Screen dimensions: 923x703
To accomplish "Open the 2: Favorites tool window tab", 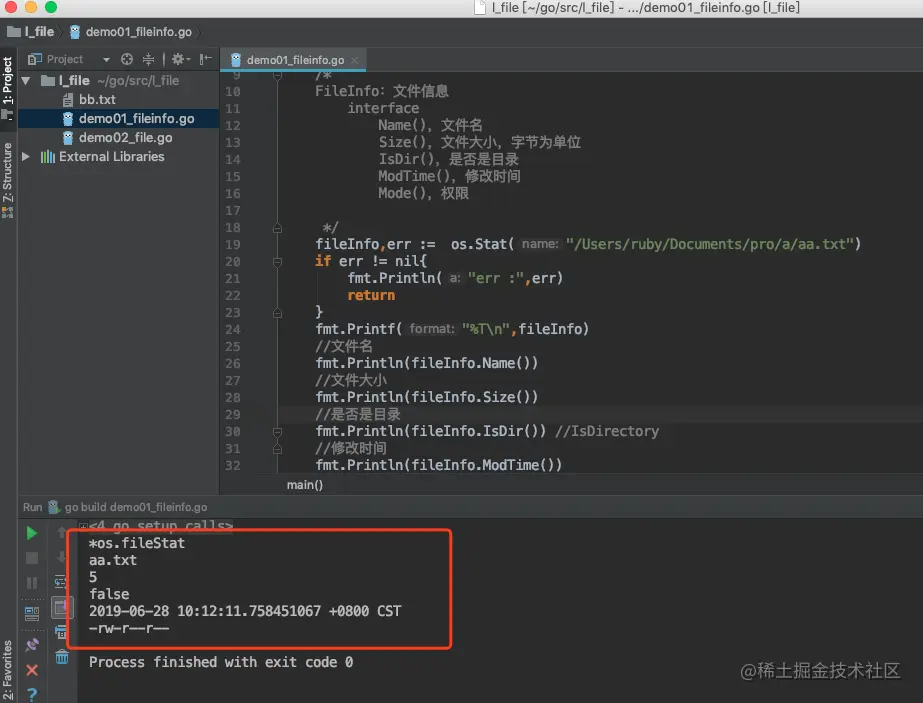I will (8, 671).
